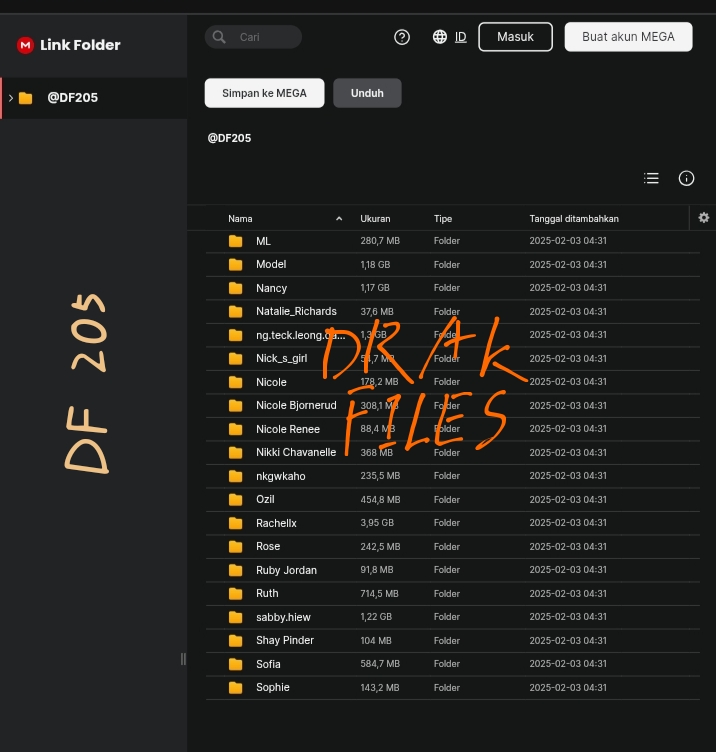Click folder icon of Sofia row

pos(235,664)
